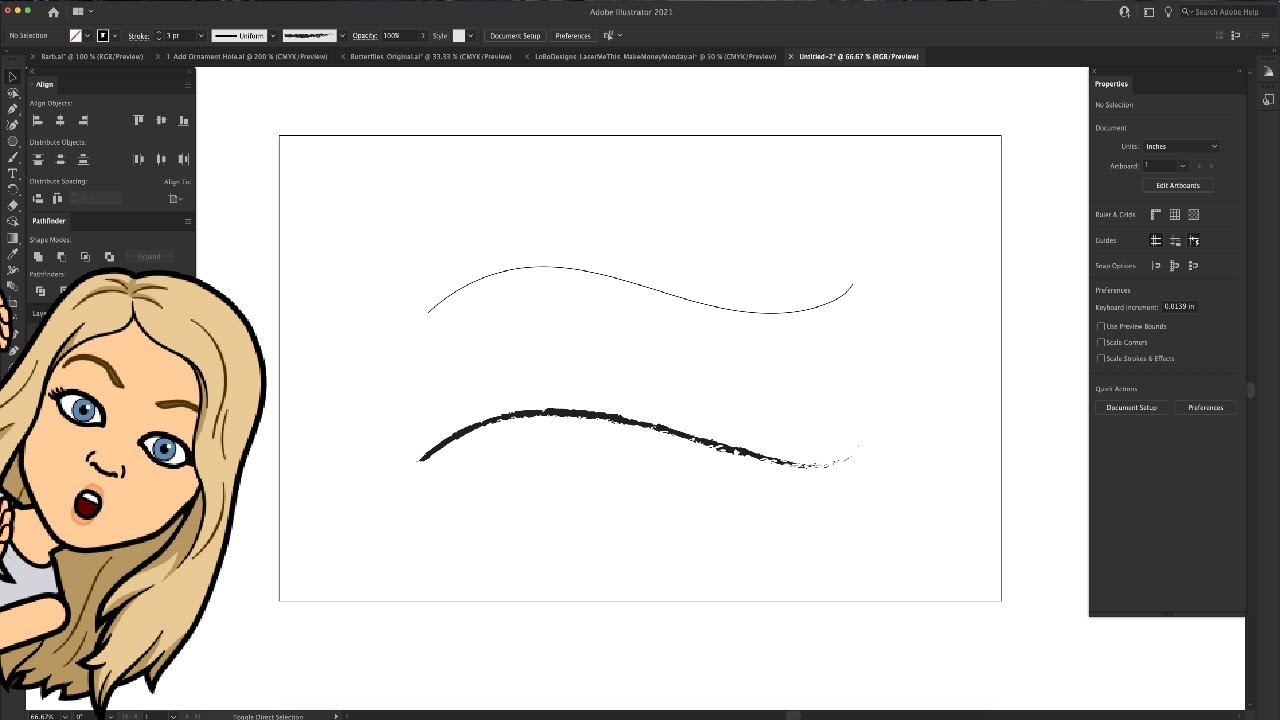Toggle Transparency Grid in Properties
Viewport: 1280px width, 720px height.
pos(1194,214)
